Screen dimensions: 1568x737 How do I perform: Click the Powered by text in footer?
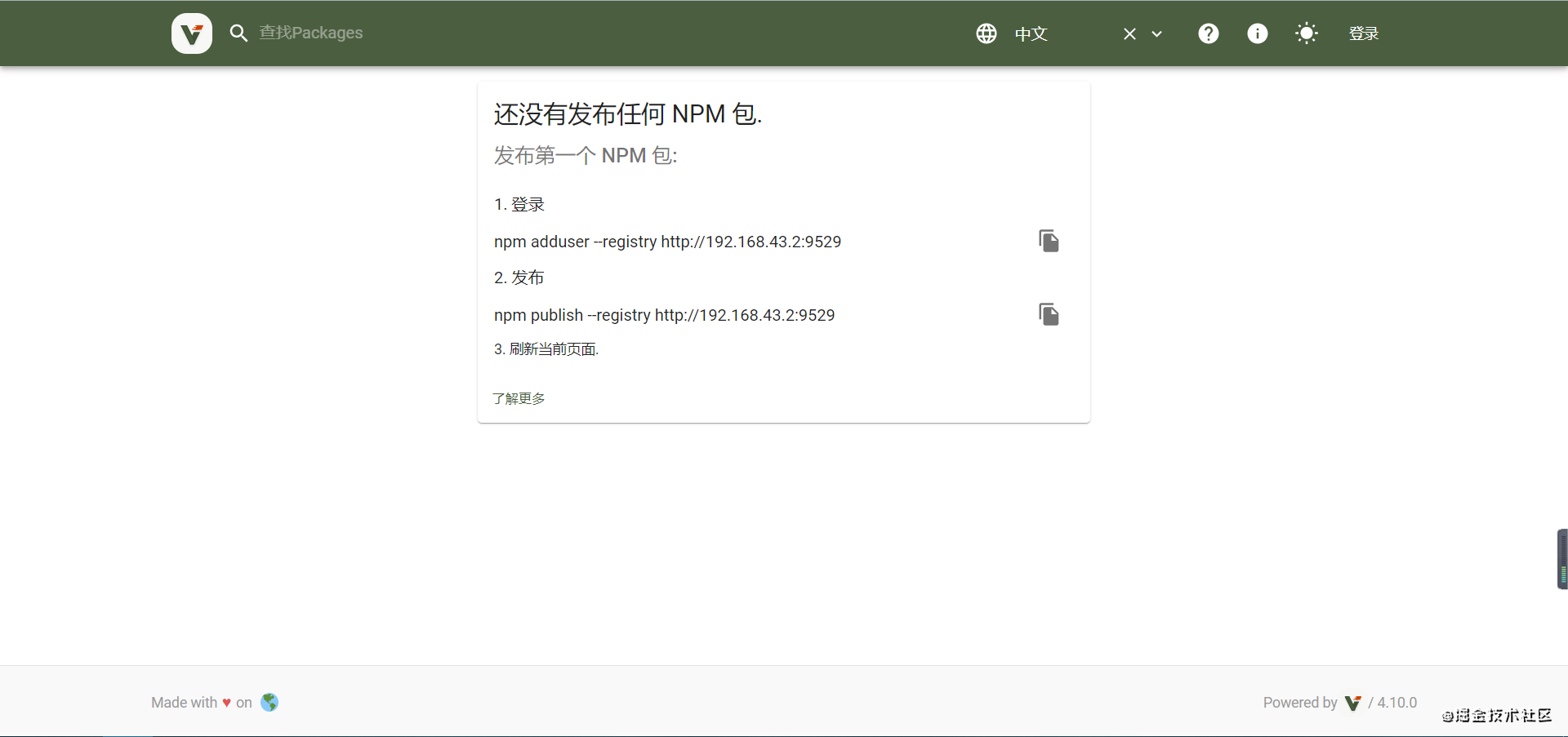[x=1300, y=703]
